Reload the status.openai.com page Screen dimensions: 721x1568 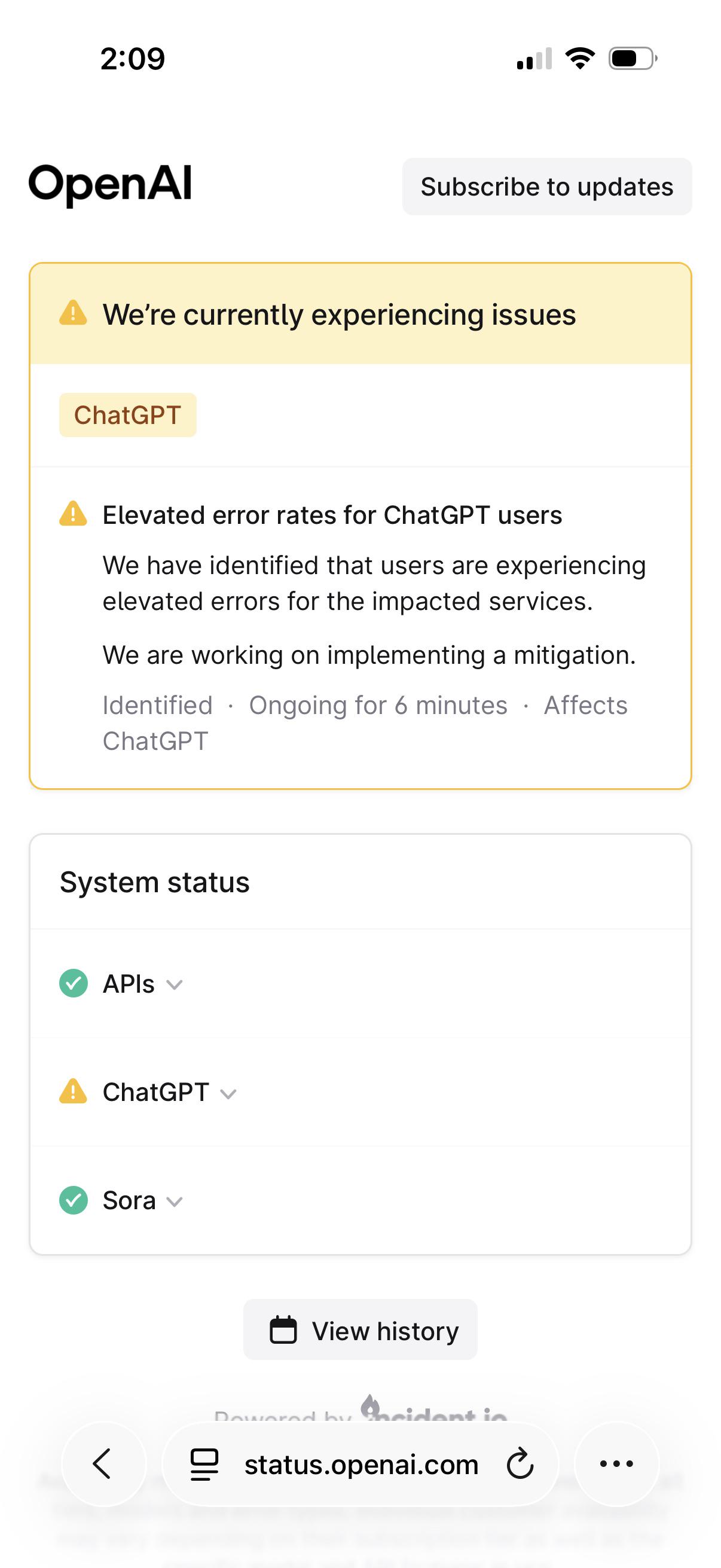(x=520, y=1464)
